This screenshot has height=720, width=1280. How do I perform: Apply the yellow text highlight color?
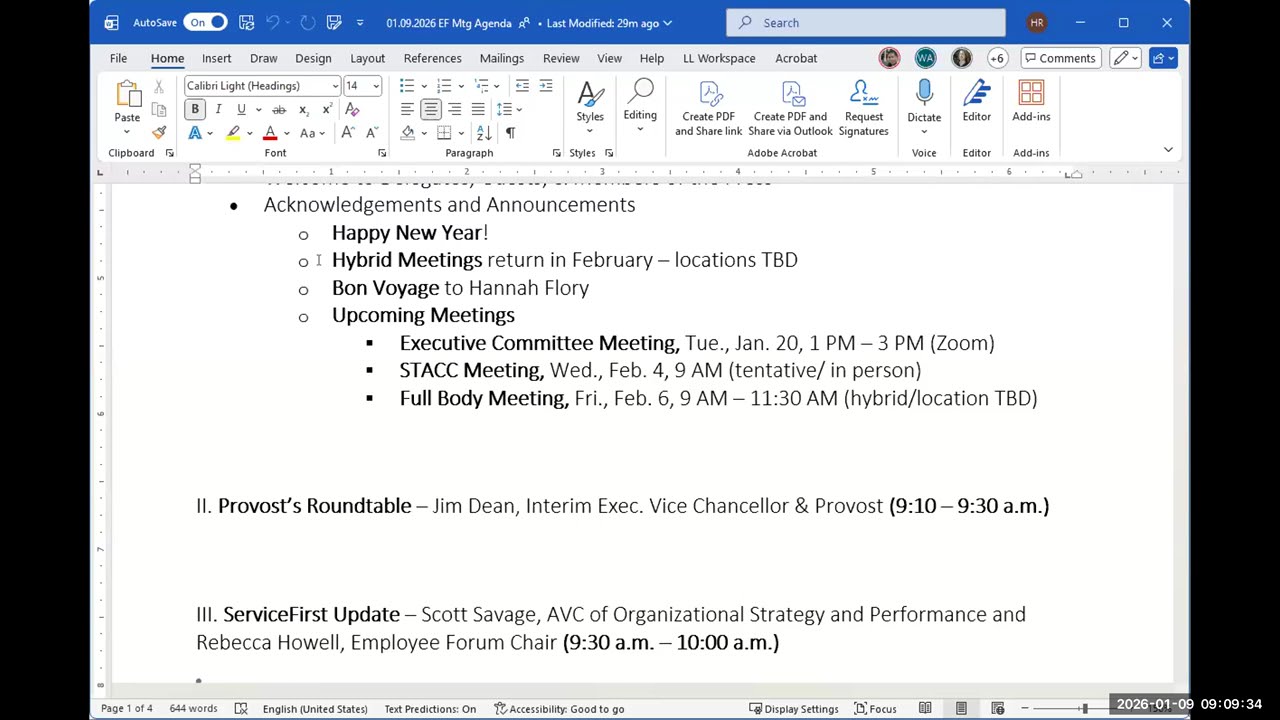(x=233, y=133)
